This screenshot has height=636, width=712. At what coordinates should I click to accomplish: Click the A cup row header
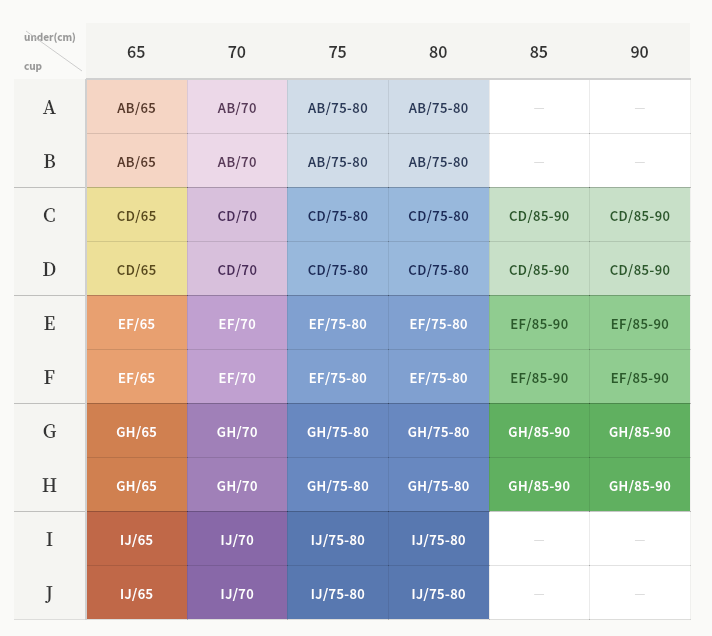click(49, 108)
